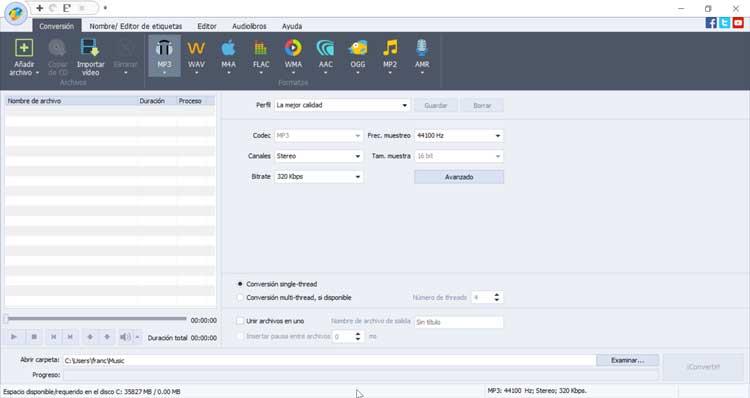Click the stop button in the player
Image resolution: width=750 pixels, height=398 pixels.
34,337
